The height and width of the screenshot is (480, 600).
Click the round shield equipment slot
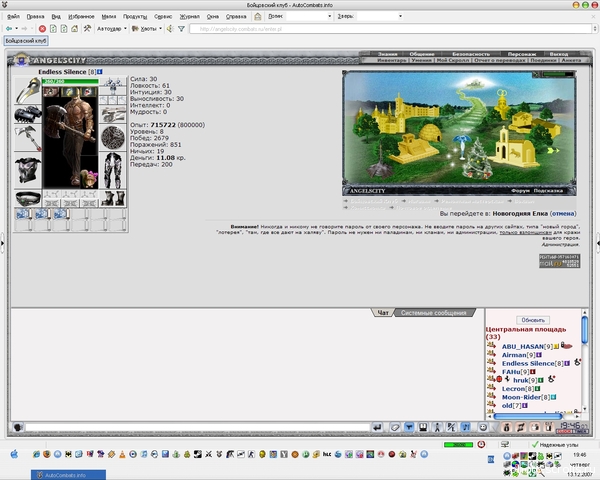coord(113,138)
